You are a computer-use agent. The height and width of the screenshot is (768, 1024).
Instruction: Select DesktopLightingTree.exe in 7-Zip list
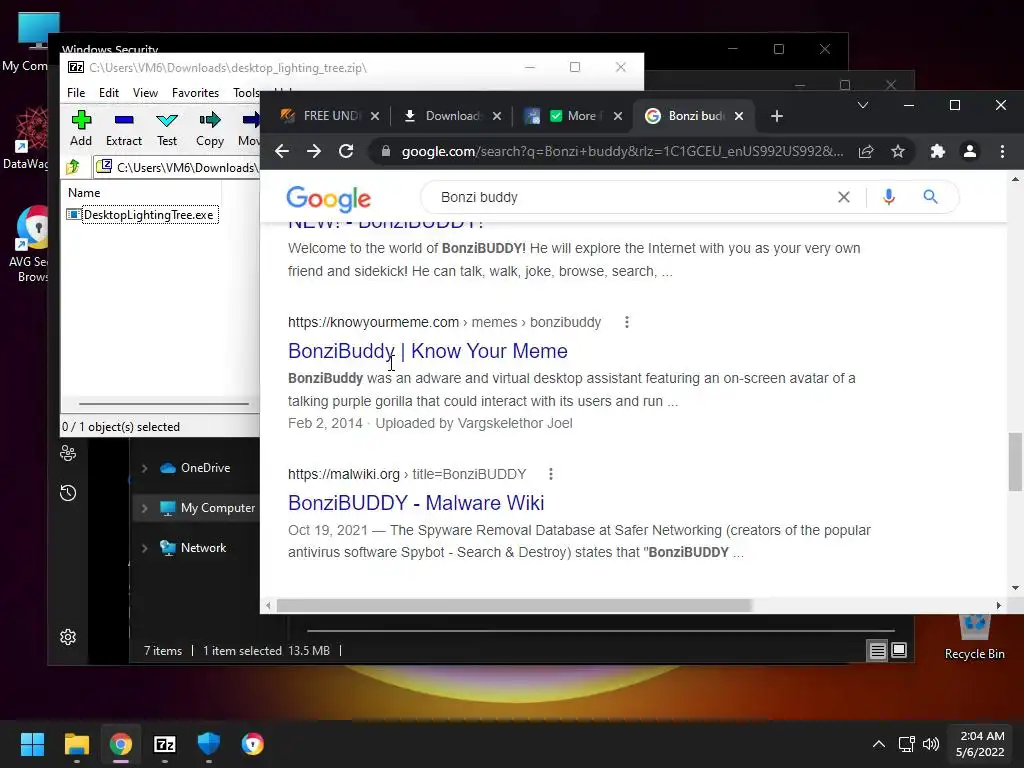[x=142, y=215]
